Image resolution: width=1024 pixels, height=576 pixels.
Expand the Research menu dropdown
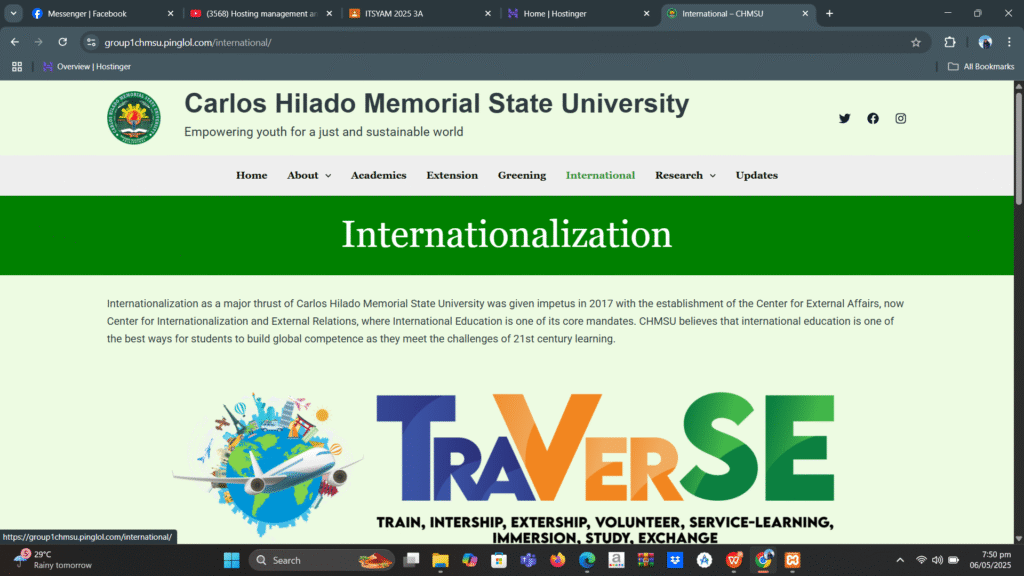(x=685, y=175)
